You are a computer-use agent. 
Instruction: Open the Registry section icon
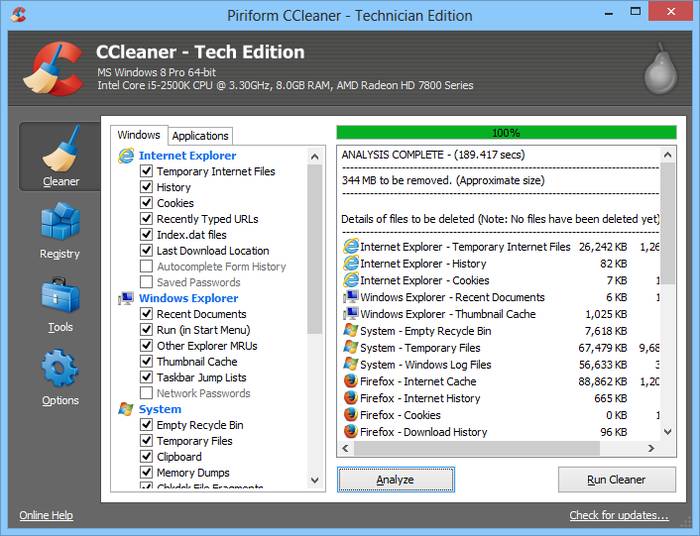click(60, 223)
